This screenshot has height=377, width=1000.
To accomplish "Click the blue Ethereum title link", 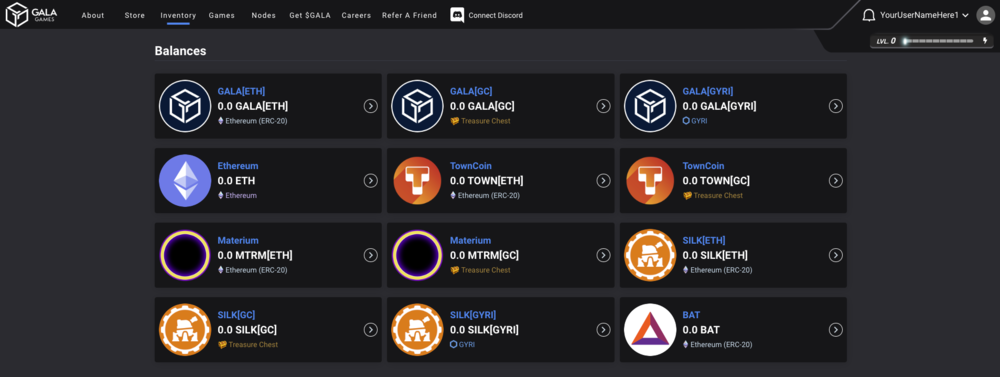I will (x=238, y=166).
